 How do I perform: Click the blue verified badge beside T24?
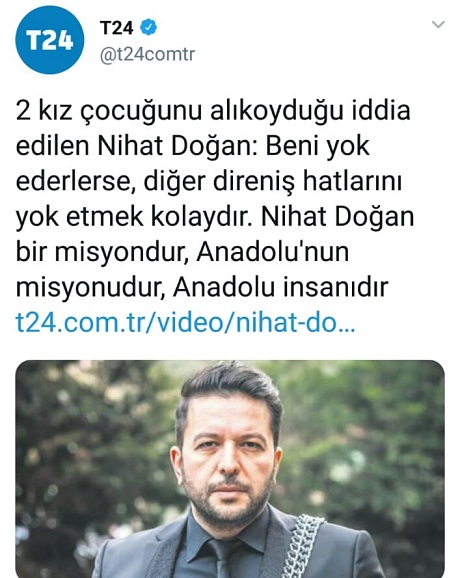click(149, 27)
